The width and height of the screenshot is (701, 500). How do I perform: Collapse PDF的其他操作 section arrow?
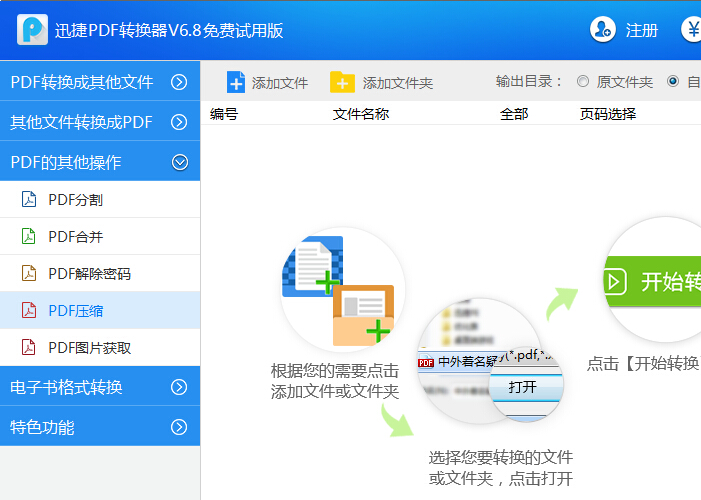point(180,162)
